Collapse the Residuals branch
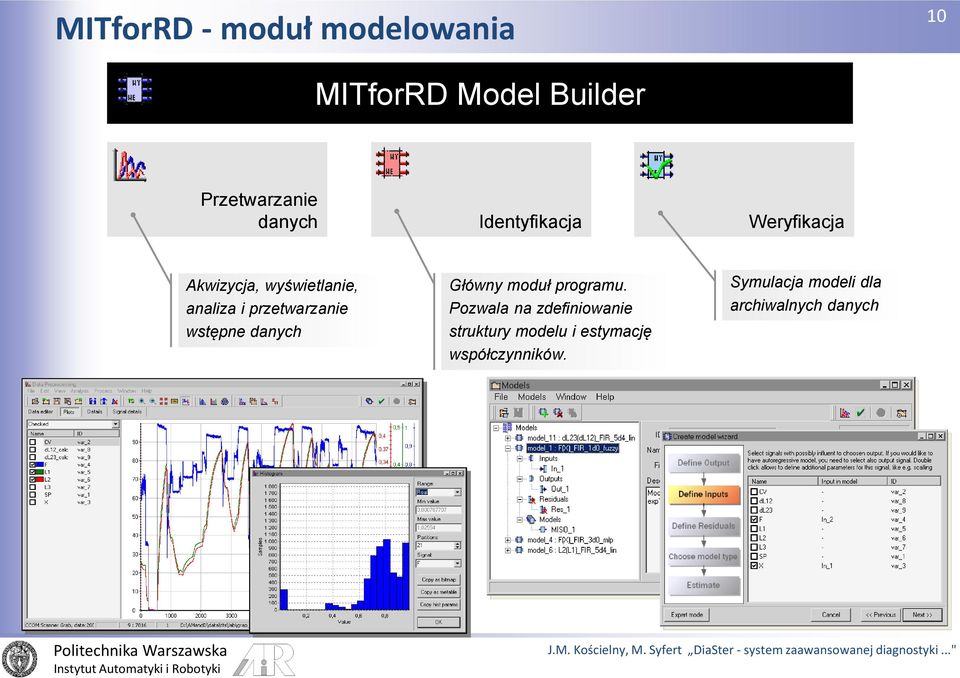Image resolution: width=960 pixels, height=678 pixels. tap(519, 499)
